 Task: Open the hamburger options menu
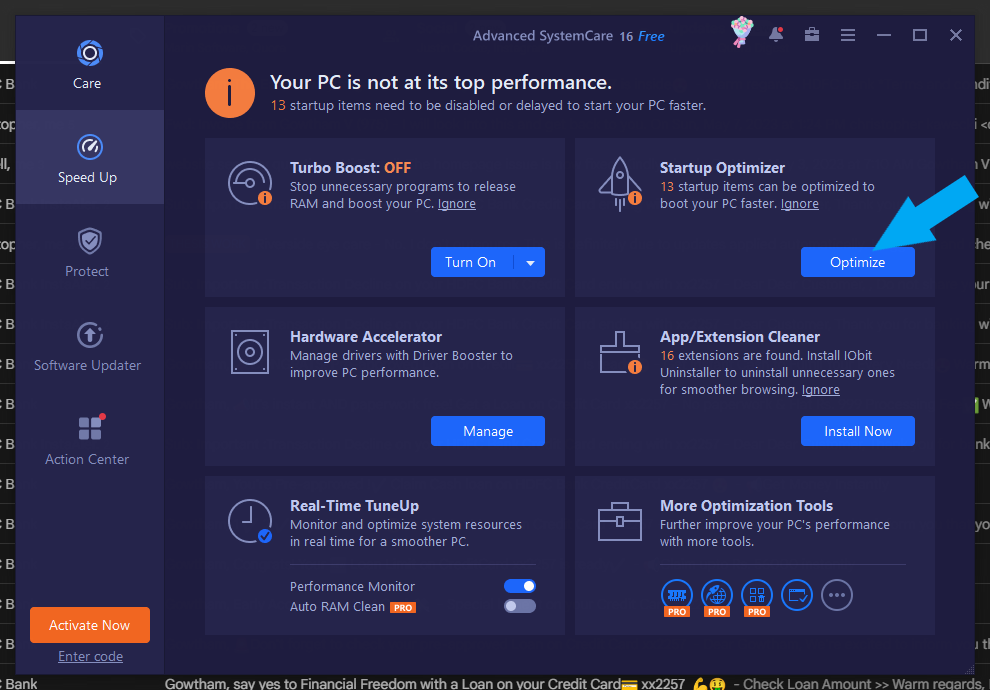tap(848, 35)
